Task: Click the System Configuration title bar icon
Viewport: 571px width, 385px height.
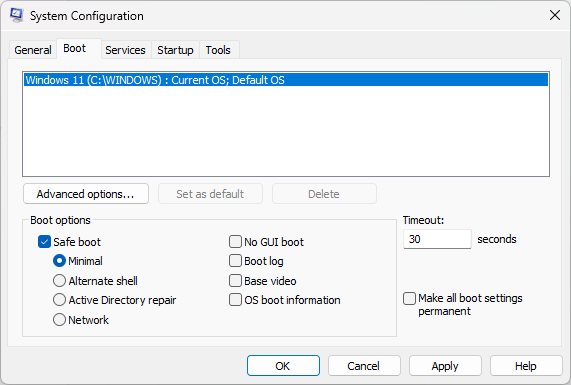Action: (x=16, y=15)
